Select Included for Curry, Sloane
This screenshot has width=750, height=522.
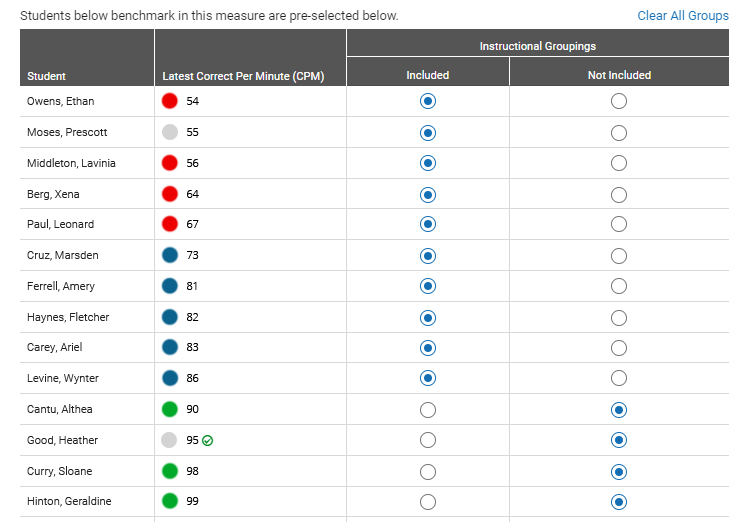(428, 472)
